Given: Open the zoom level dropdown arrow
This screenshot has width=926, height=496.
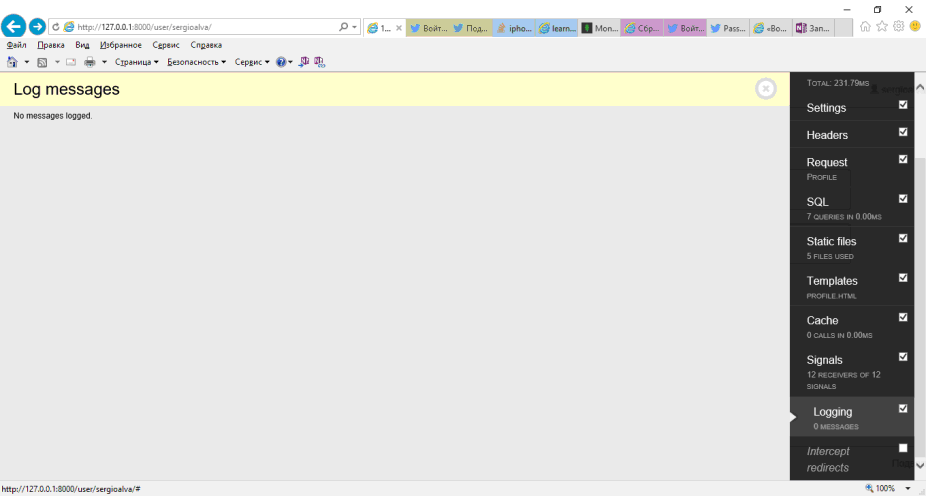Looking at the screenshot, I should (908, 488).
